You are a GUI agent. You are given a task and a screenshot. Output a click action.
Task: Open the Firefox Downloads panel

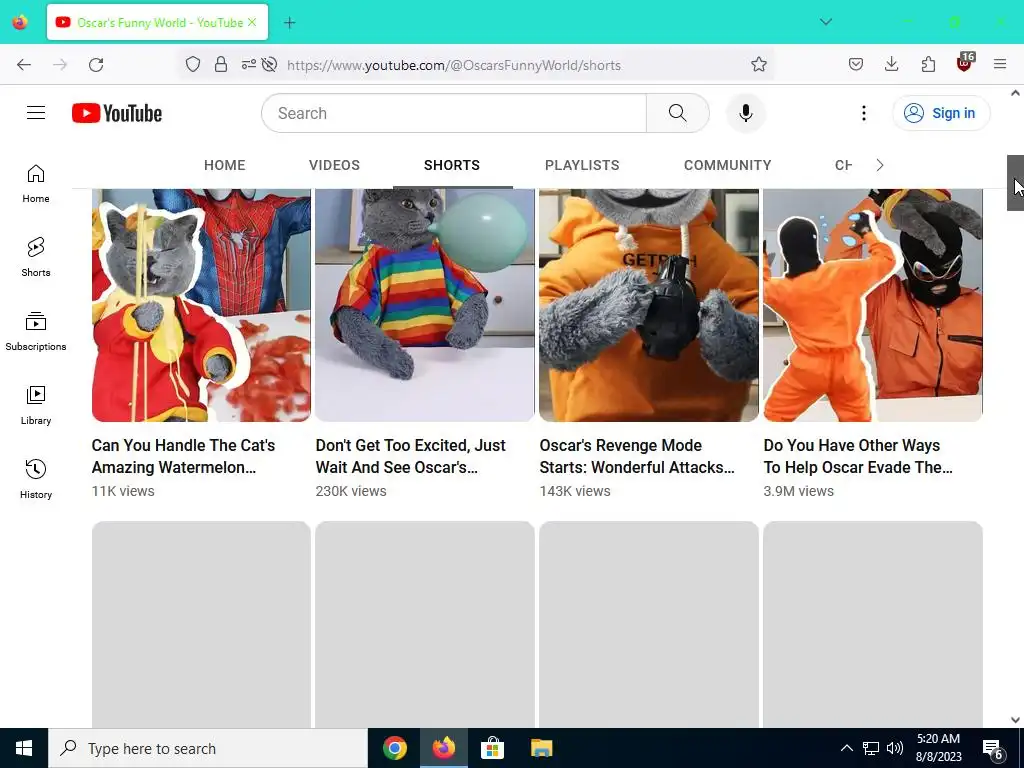point(891,64)
